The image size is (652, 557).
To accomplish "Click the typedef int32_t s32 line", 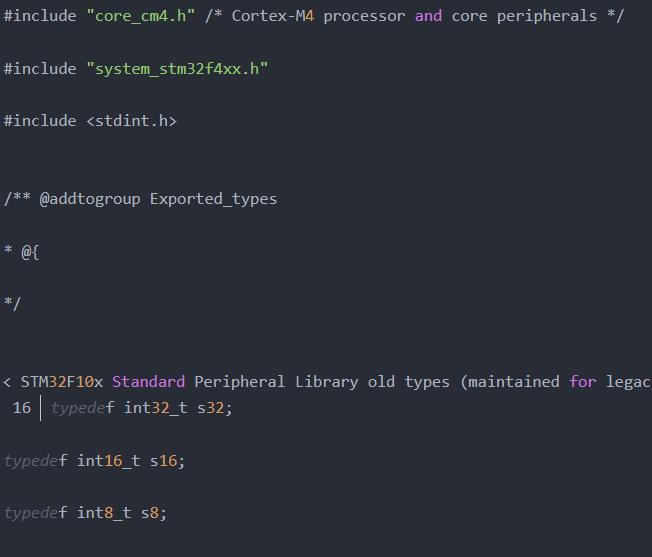I will 142,408.
